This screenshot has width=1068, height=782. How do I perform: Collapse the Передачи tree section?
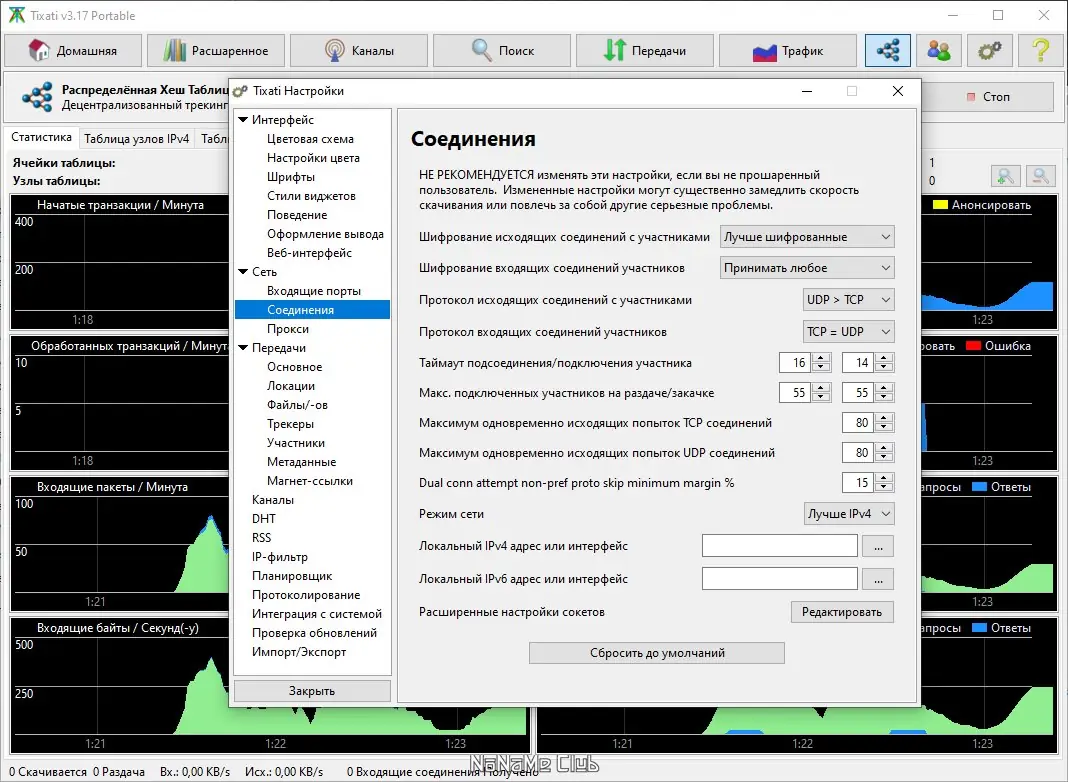[x=243, y=348]
